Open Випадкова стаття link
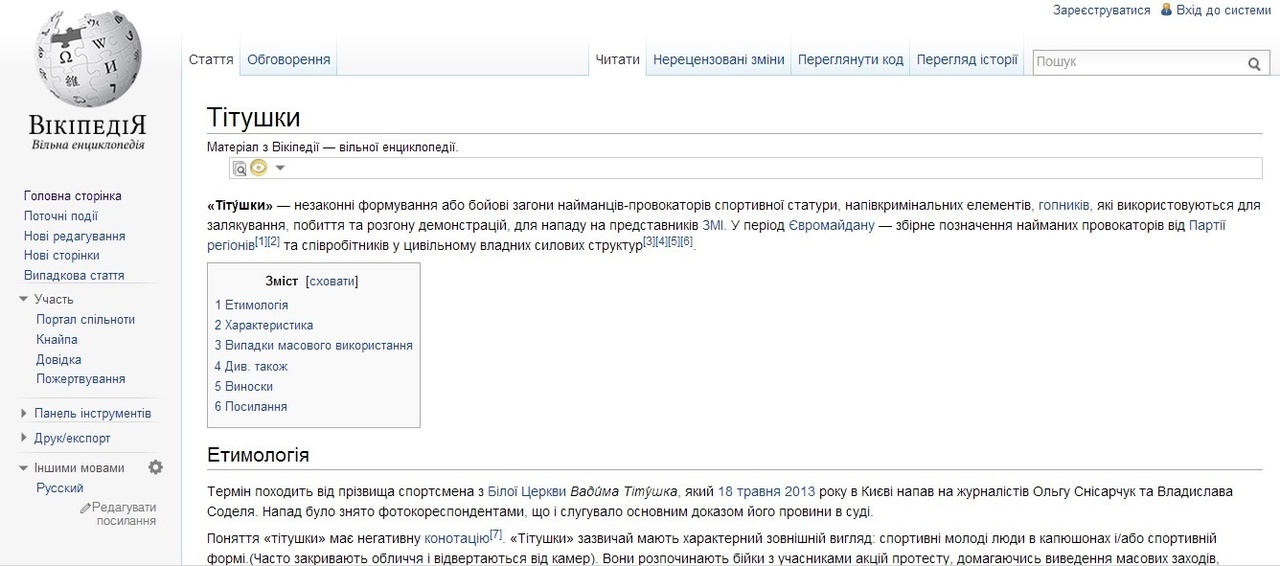1280x566 pixels. (74, 275)
